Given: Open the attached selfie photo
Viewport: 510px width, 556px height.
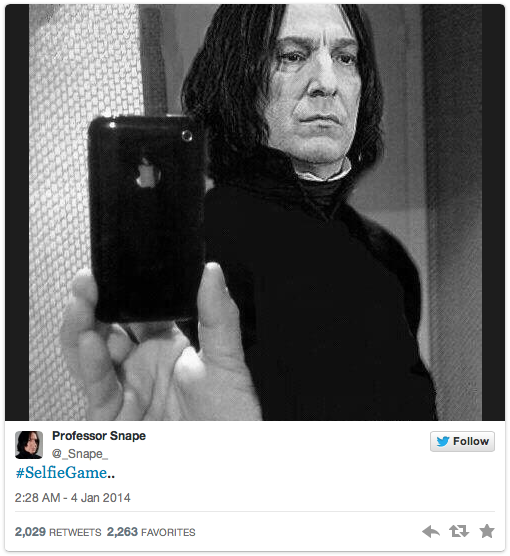Looking at the screenshot, I should click(255, 212).
